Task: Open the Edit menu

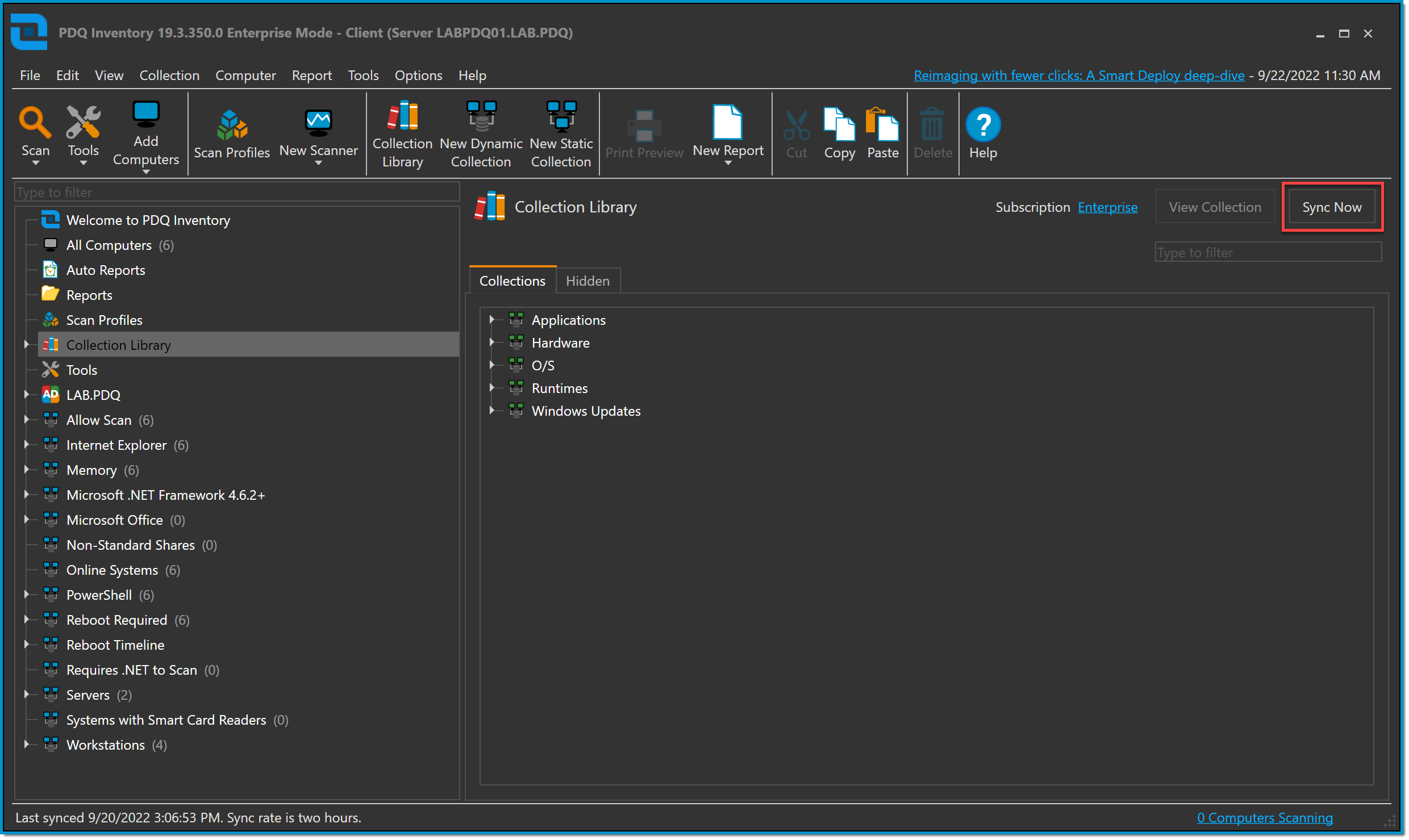Action: point(67,76)
